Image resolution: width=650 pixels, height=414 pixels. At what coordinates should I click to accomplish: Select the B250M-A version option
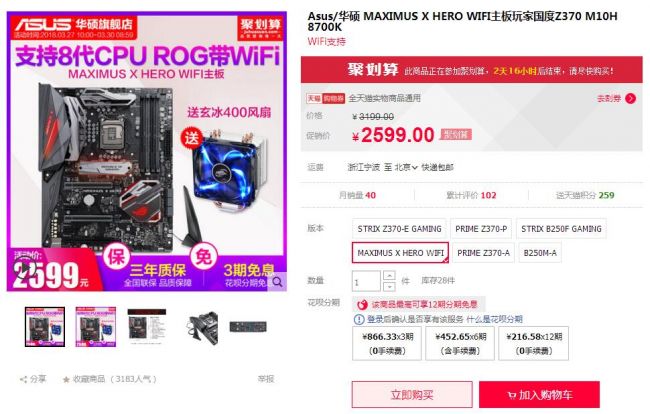(x=540, y=253)
